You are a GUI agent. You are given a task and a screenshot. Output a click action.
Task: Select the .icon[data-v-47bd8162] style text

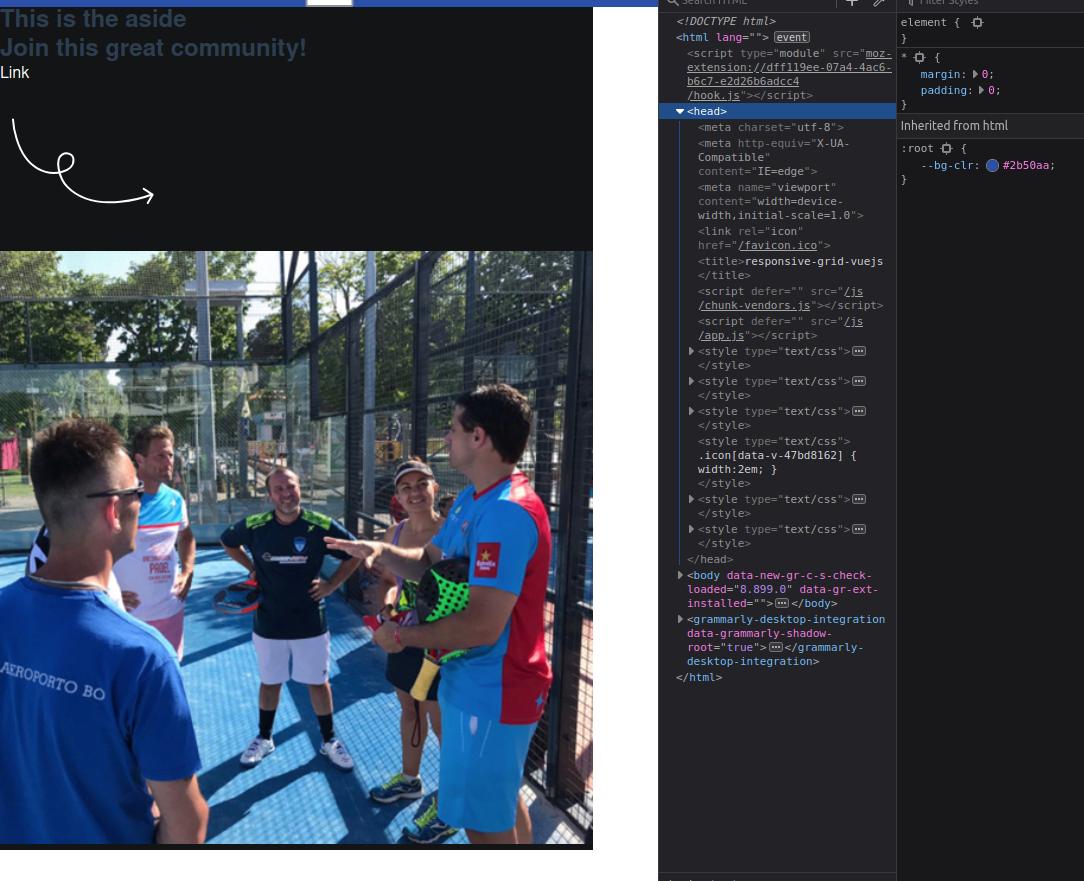coord(777,463)
